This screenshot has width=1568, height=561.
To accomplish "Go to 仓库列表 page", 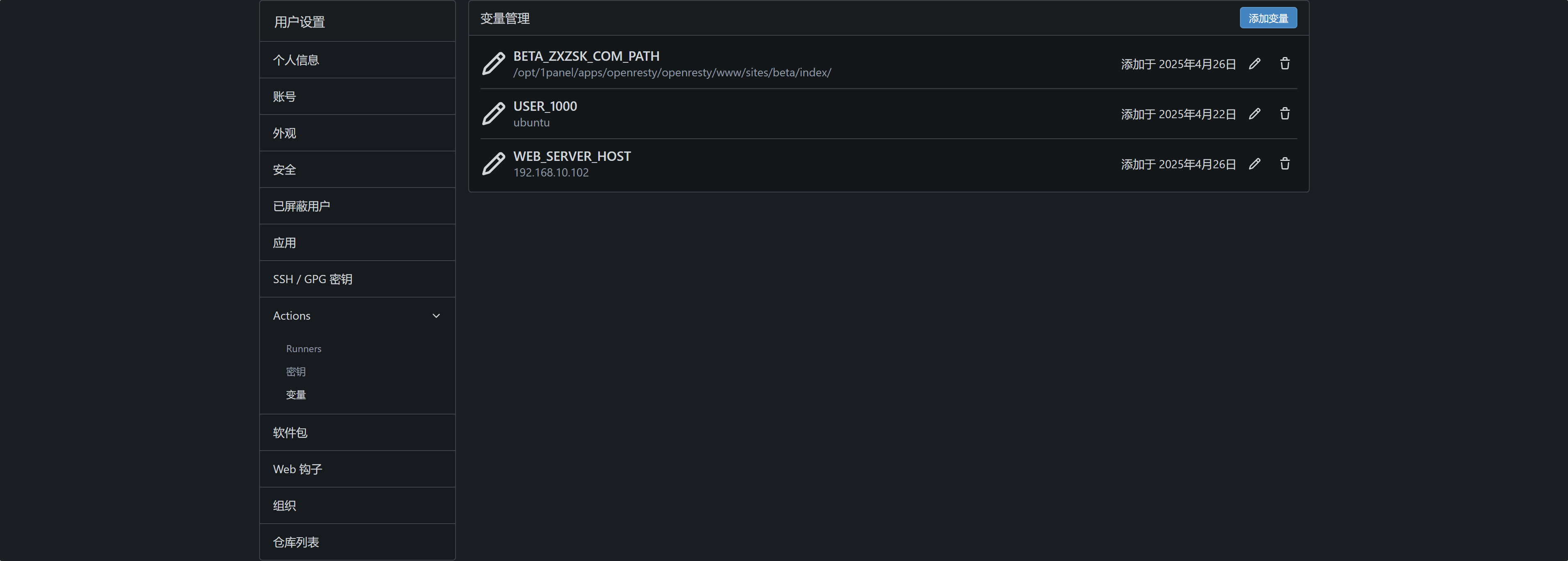I will tap(296, 542).
